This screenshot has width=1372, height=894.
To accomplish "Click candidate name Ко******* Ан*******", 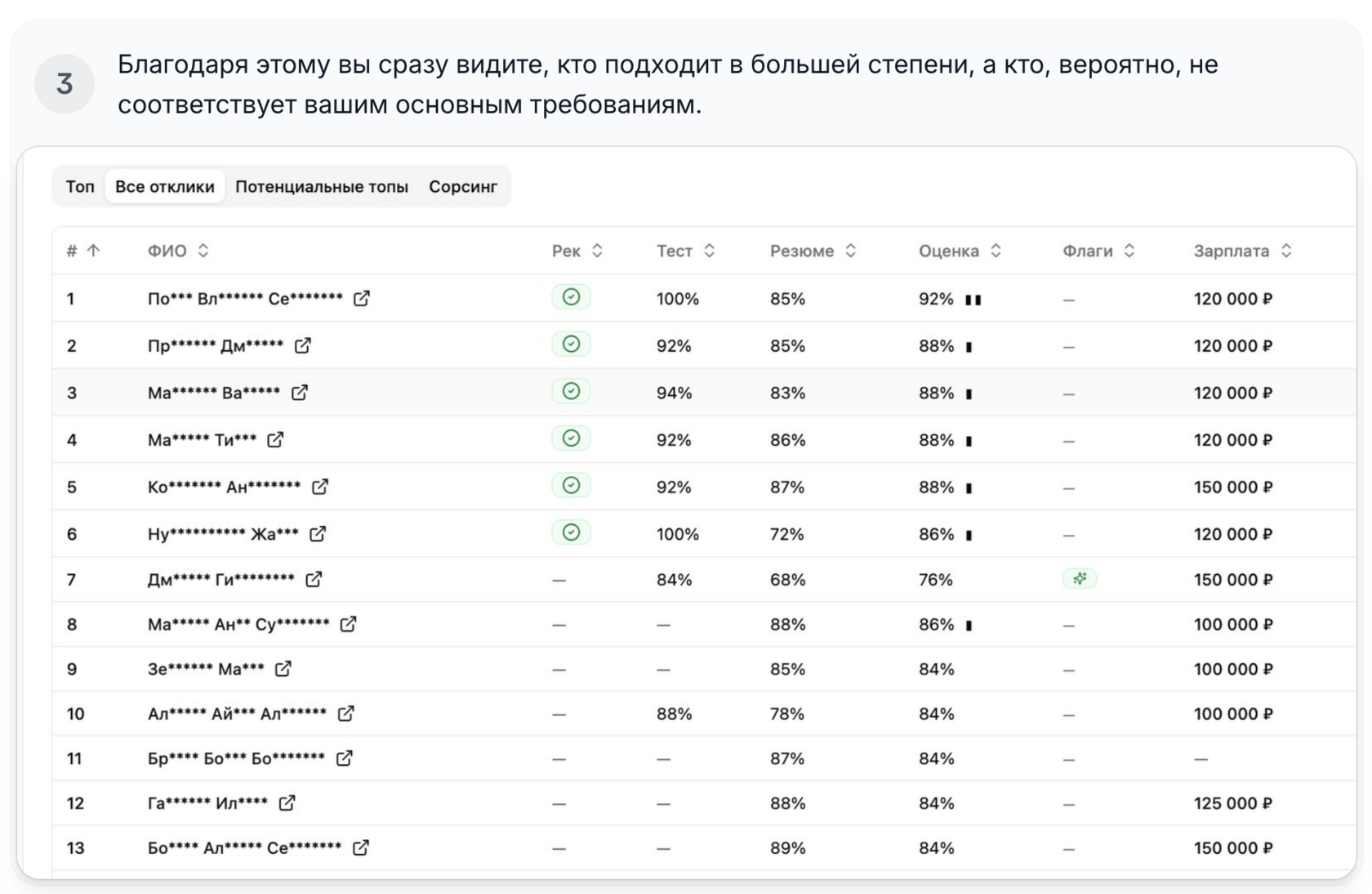I will point(224,487).
